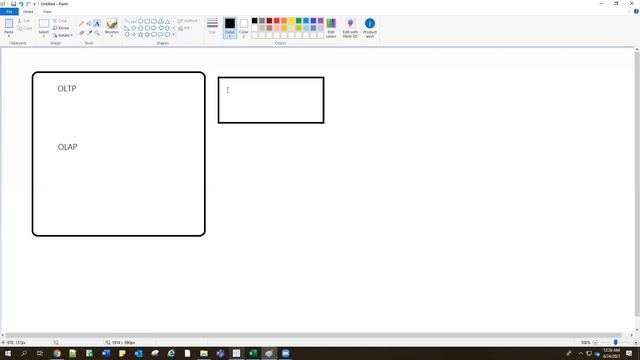Image resolution: width=640 pixels, height=360 pixels.
Task: Pick the red color swatch
Action: coord(276,21)
